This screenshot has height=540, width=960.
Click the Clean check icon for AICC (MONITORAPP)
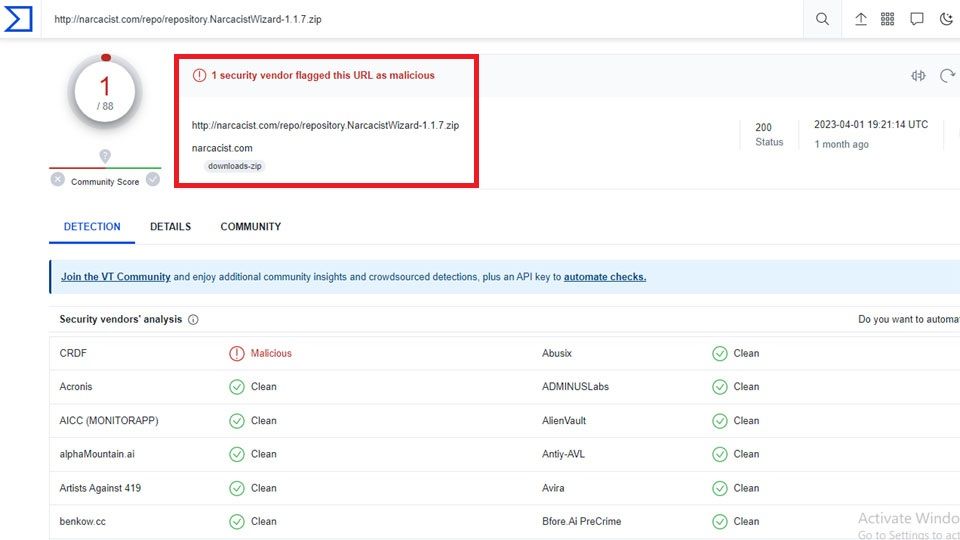click(x=236, y=421)
